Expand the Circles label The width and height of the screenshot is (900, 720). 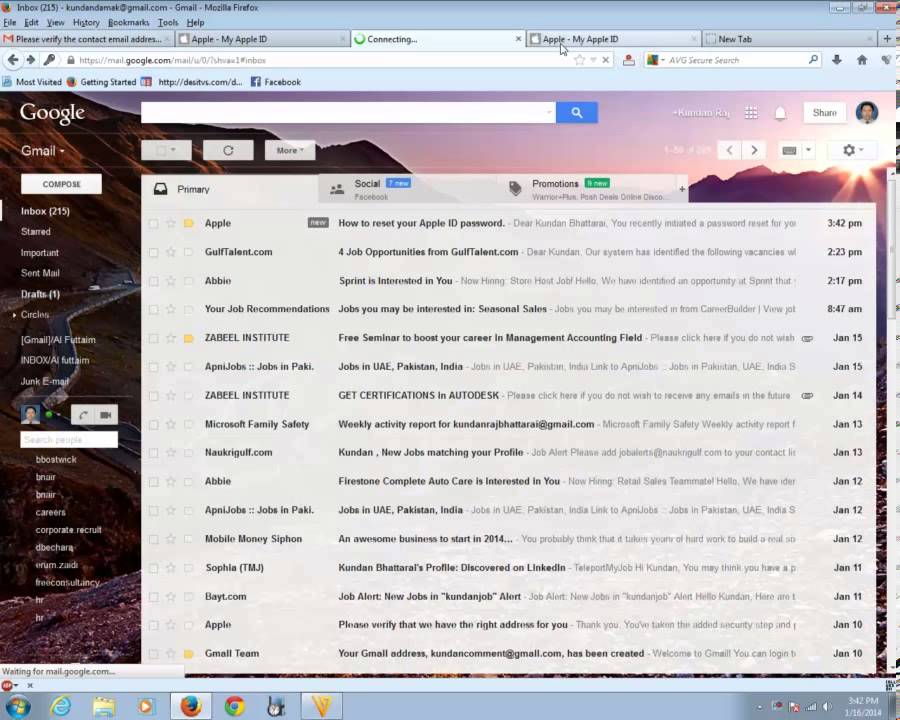coord(14,315)
